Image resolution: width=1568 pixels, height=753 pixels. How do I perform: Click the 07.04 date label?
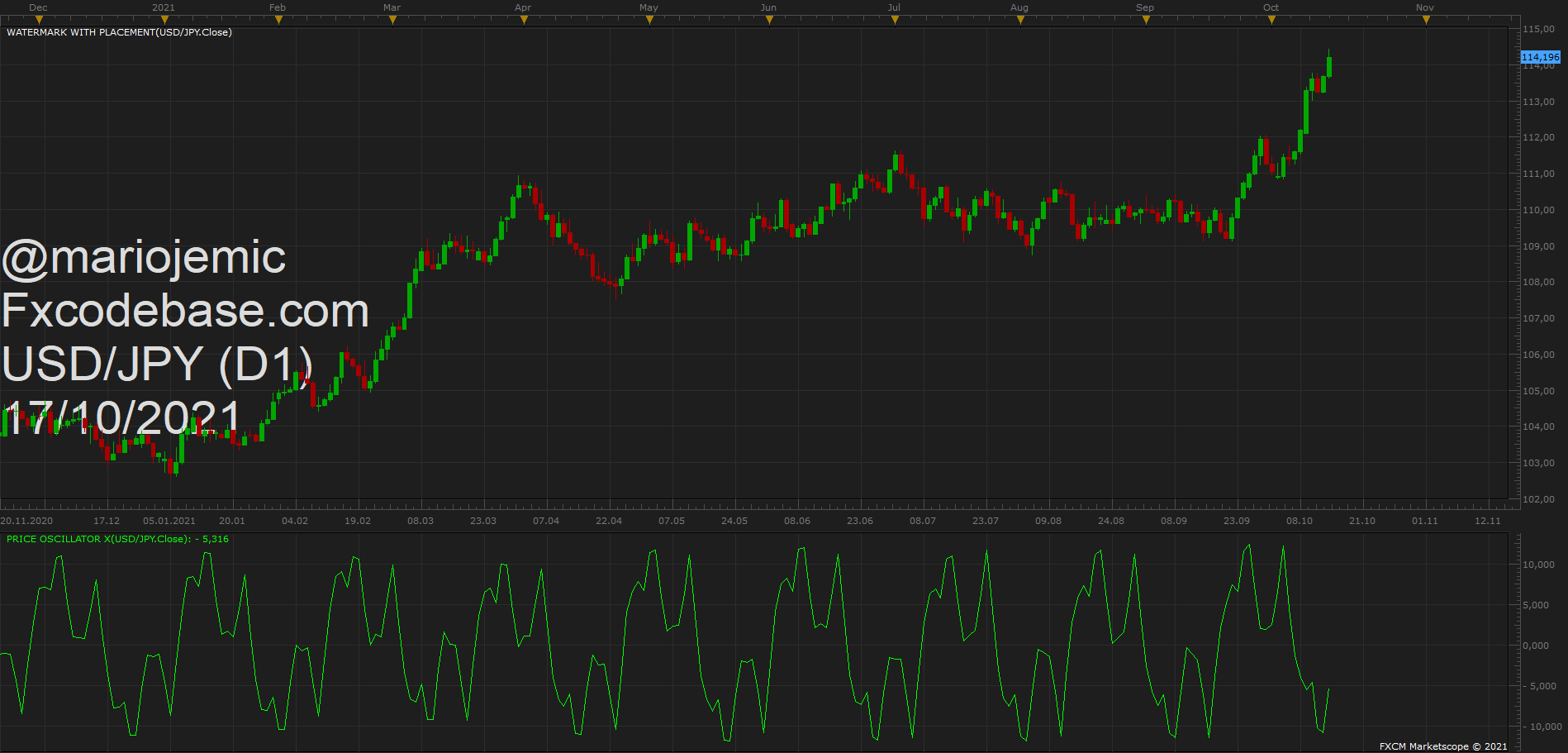click(x=546, y=521)
